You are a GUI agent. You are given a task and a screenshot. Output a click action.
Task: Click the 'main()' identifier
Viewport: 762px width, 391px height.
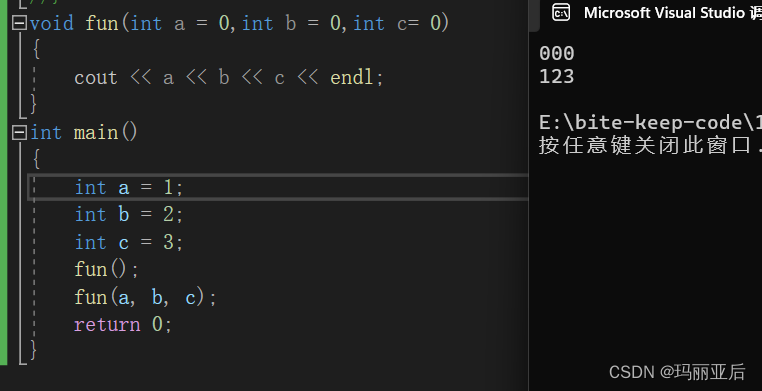click(x=106, y=132)
